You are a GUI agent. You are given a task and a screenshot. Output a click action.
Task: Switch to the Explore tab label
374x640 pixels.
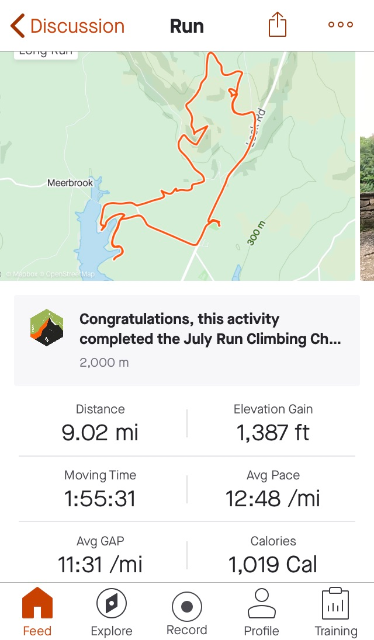(111, 631)
